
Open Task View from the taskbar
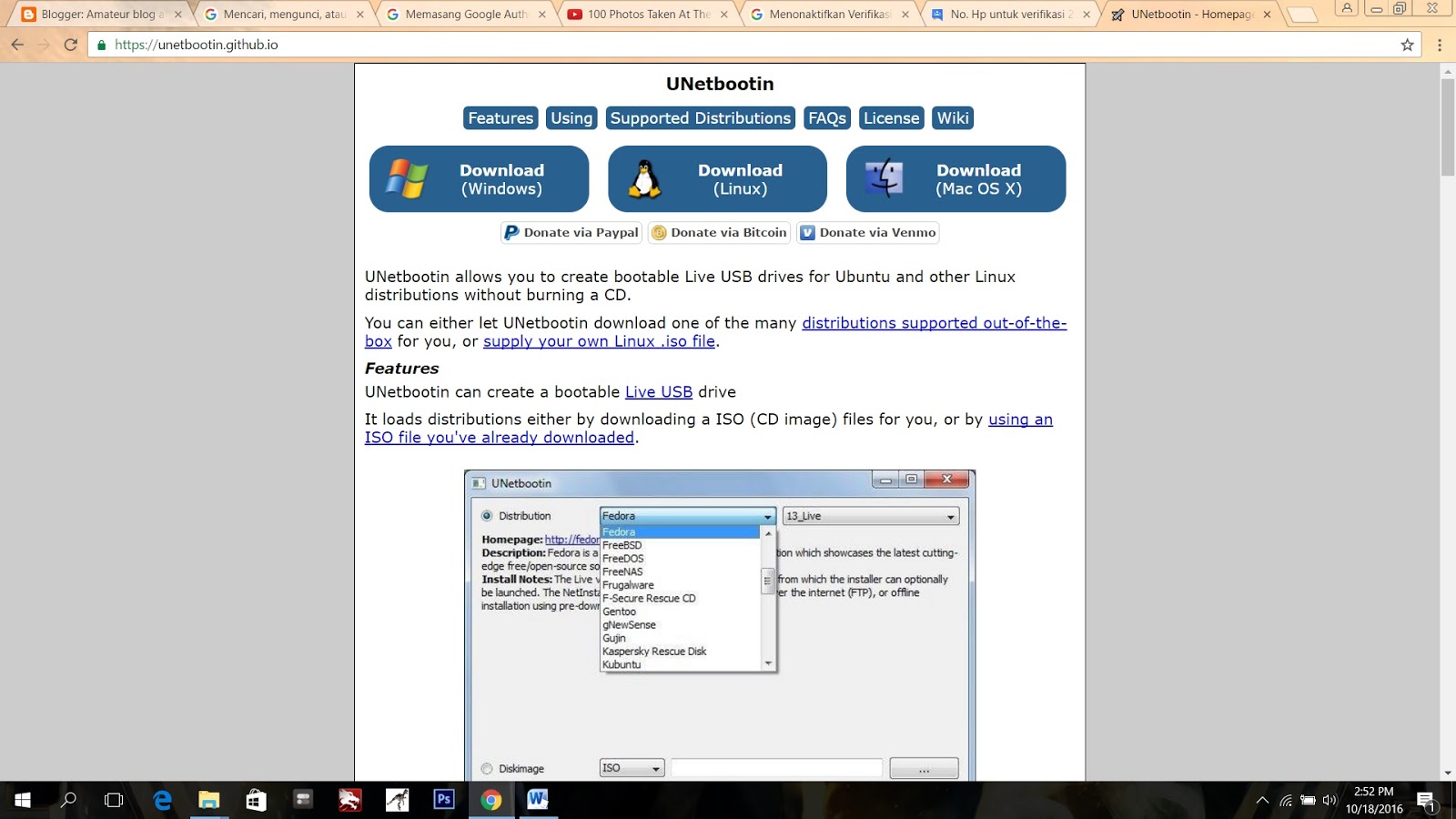114,800
